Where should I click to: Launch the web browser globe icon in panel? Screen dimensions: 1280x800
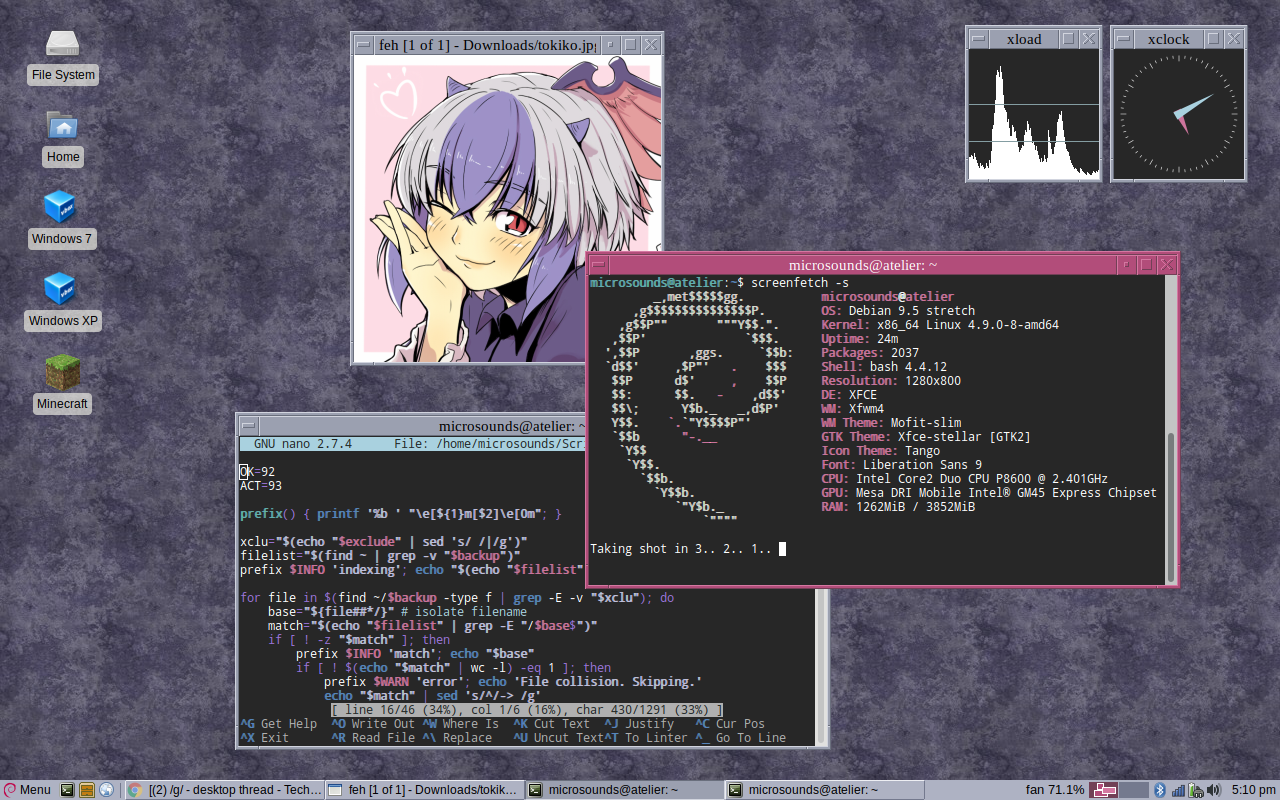coord(107,790)
